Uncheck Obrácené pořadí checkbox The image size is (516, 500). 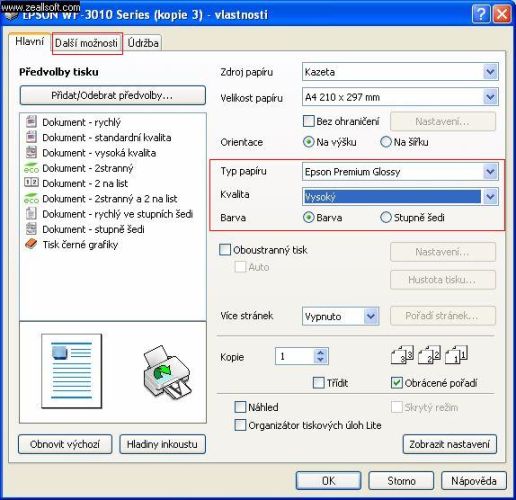point(396,383)
